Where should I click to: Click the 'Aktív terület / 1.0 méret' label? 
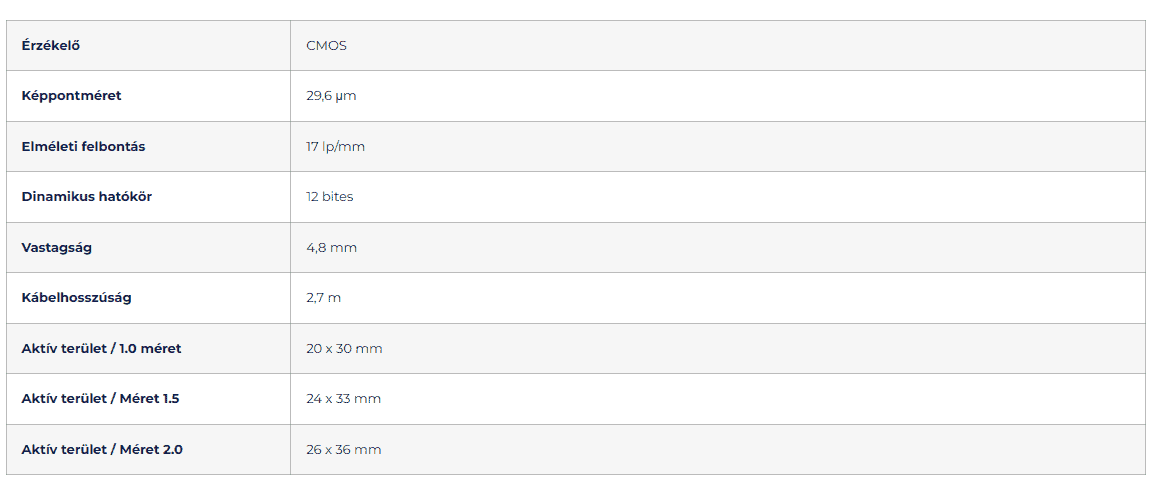click(x=101, y=349)
